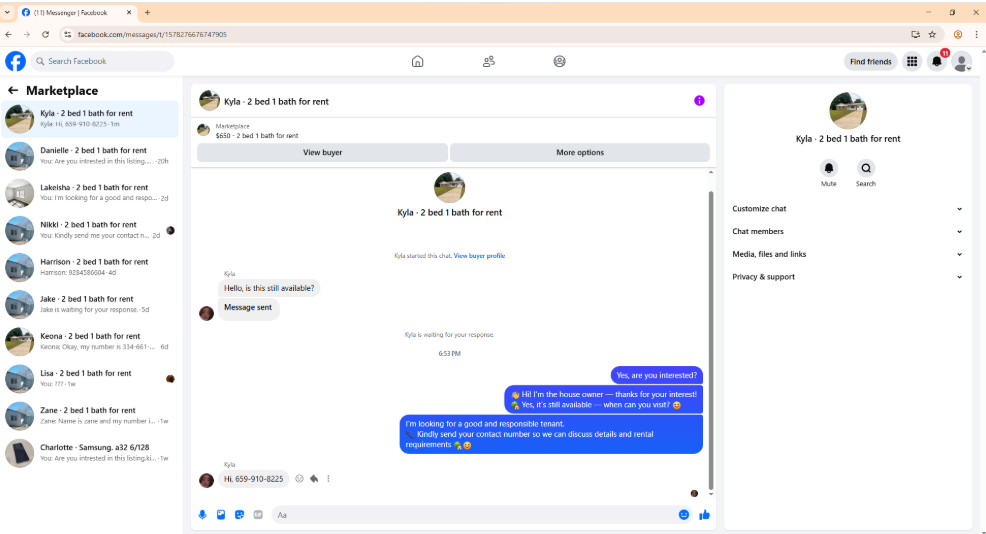Viewport: 986px width, 534px height.
Task: Search in conversation using the magnifier icon
Action: tap(866, 168)
